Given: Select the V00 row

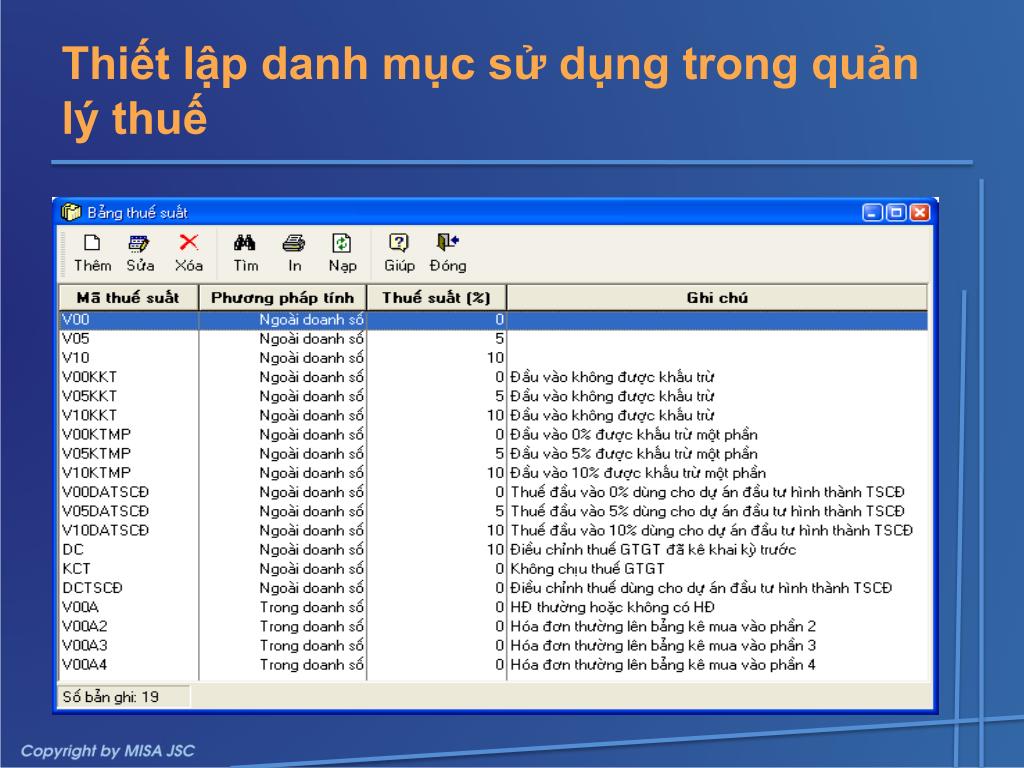Looking at the screenshot, I should click(493, 320).
